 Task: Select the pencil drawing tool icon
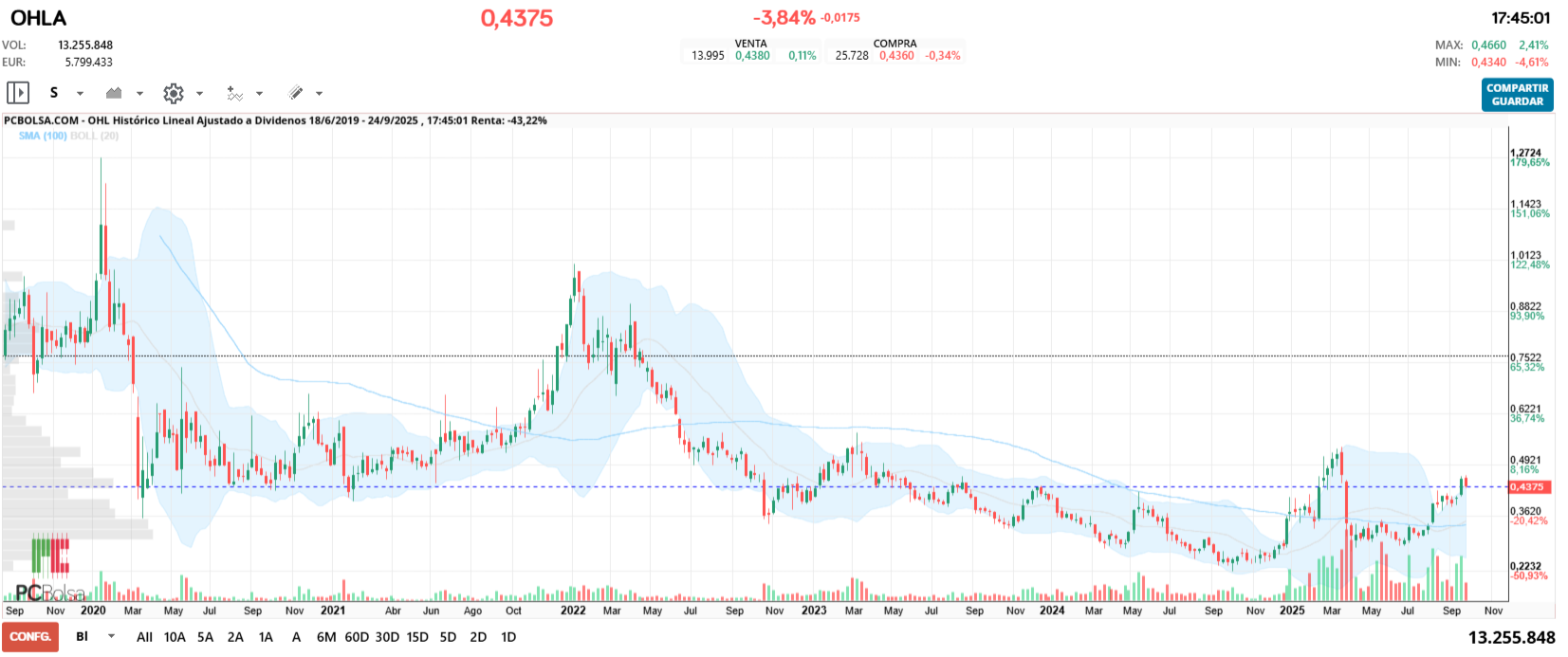[295, 93]
